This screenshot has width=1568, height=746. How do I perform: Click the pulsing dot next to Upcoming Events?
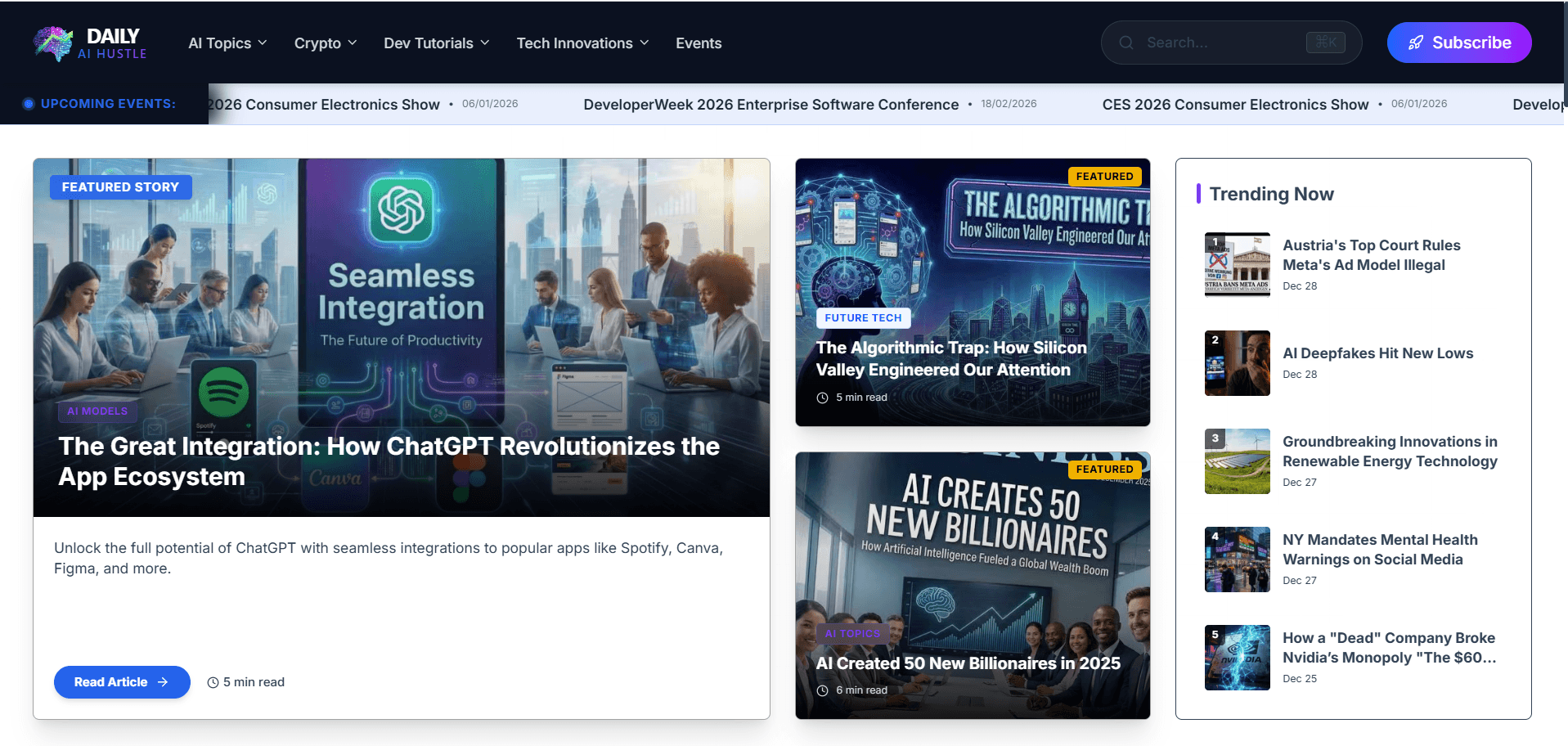(x=28, y=103)
